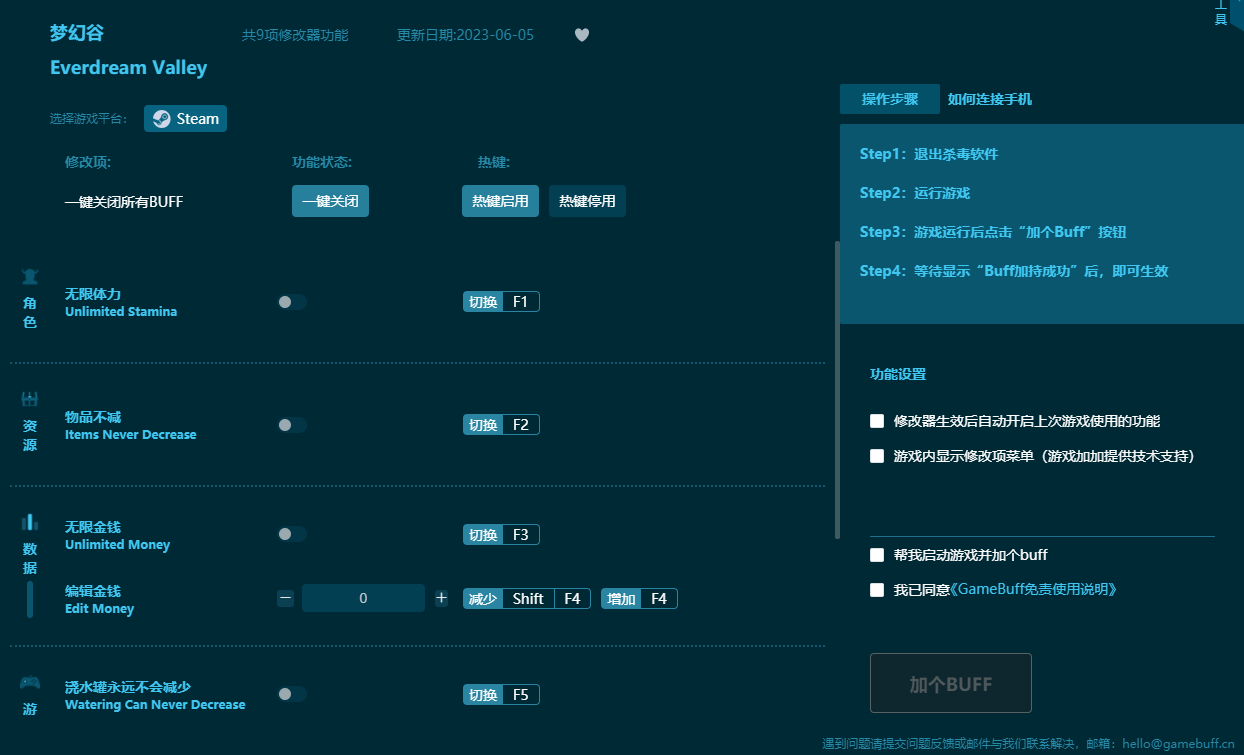Viewport: 1244px width, 755px height.
Task: Click the gamepad game category icon
Action: [30, 683]
